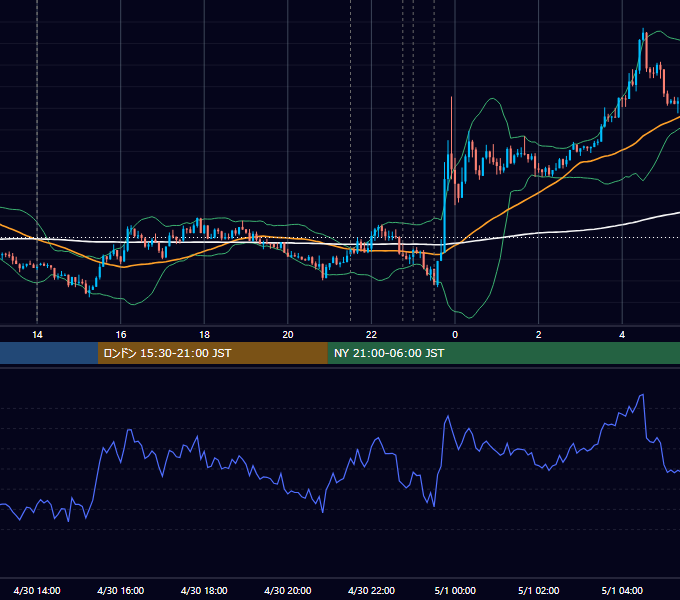
Task: Click the ロンドン 15:30-21:00 JST session band
Action: point(212,353)
